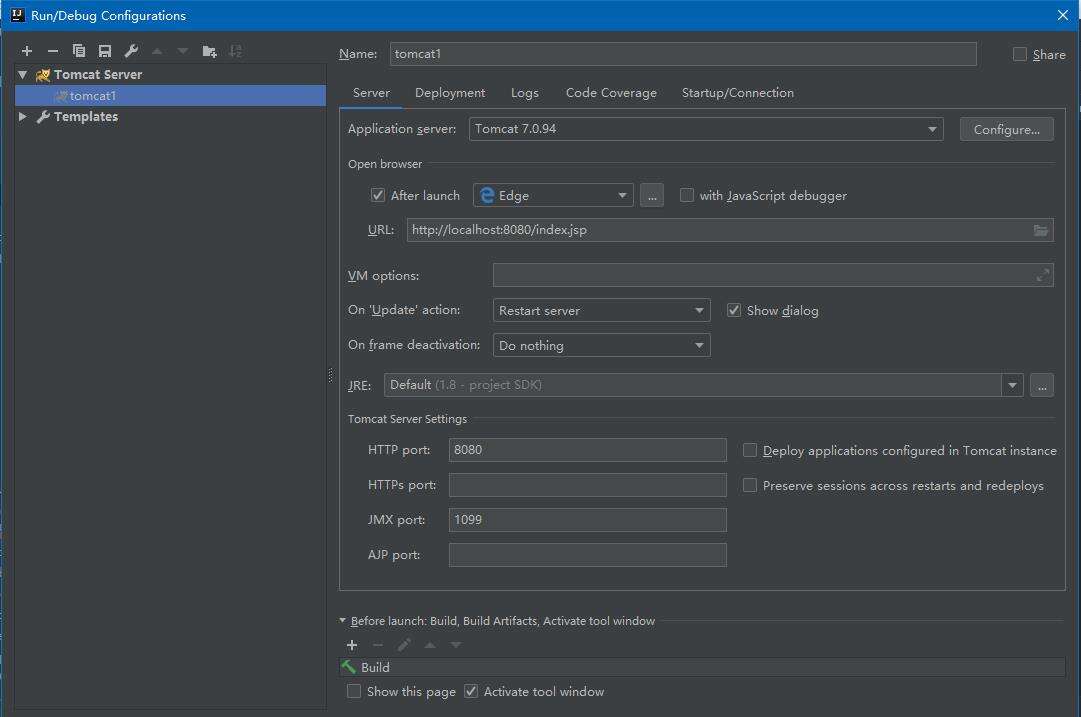Move configuration down in left toolbar
1081x717 pixels.
(183, 51)
